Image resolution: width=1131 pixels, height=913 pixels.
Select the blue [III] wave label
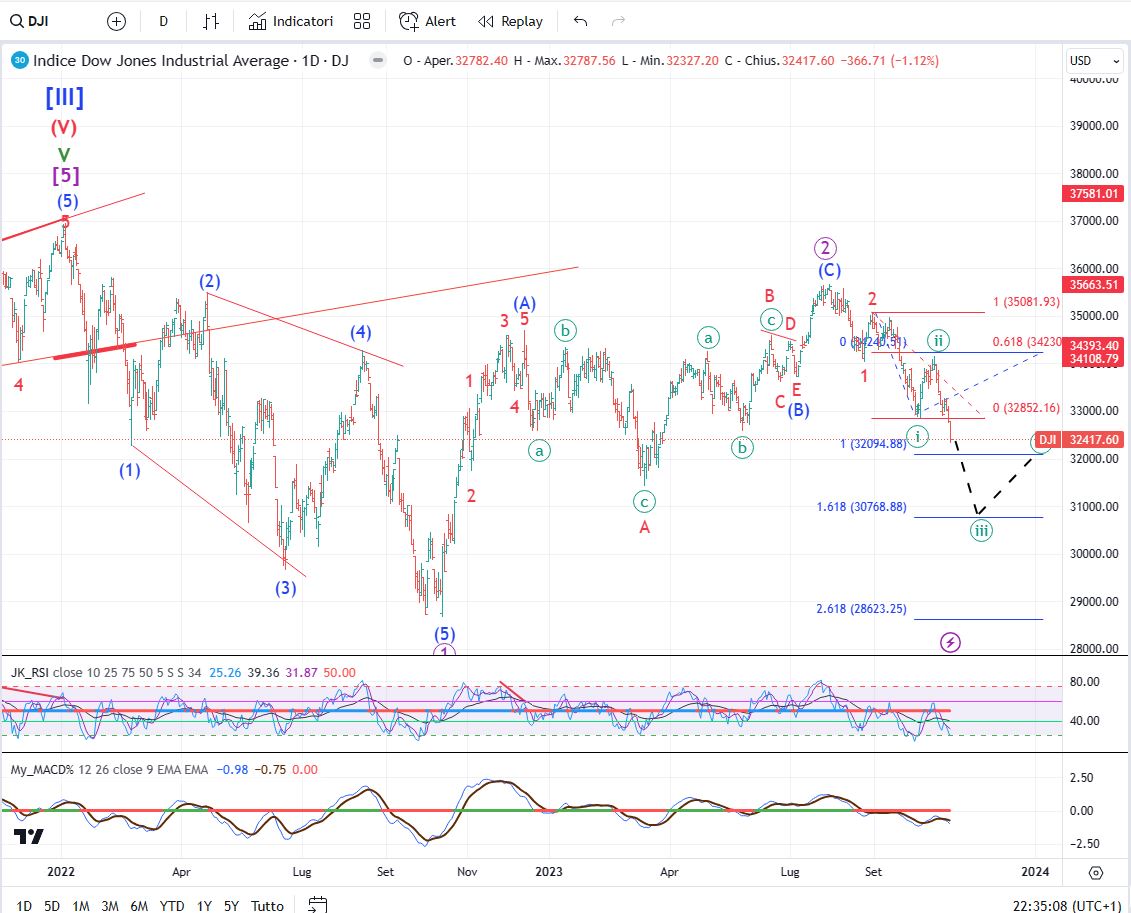64,97
